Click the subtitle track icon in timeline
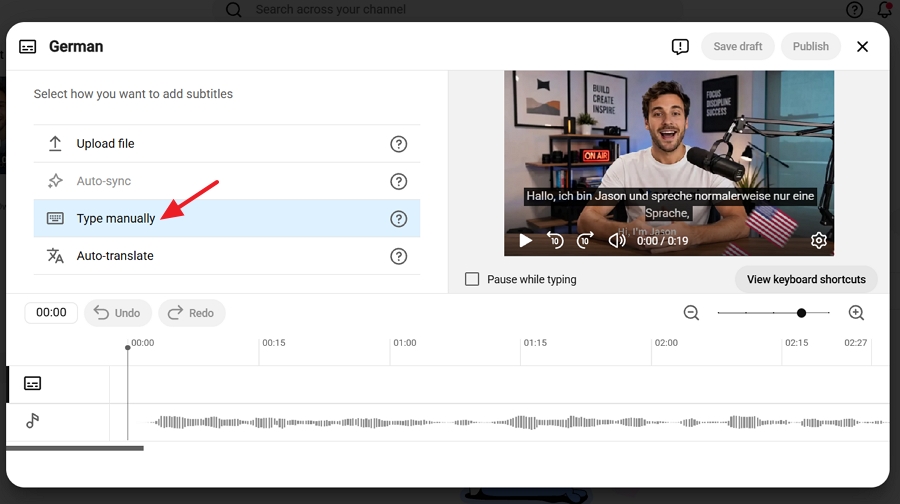Screen dimensions: 900x504 pos(32,383)
